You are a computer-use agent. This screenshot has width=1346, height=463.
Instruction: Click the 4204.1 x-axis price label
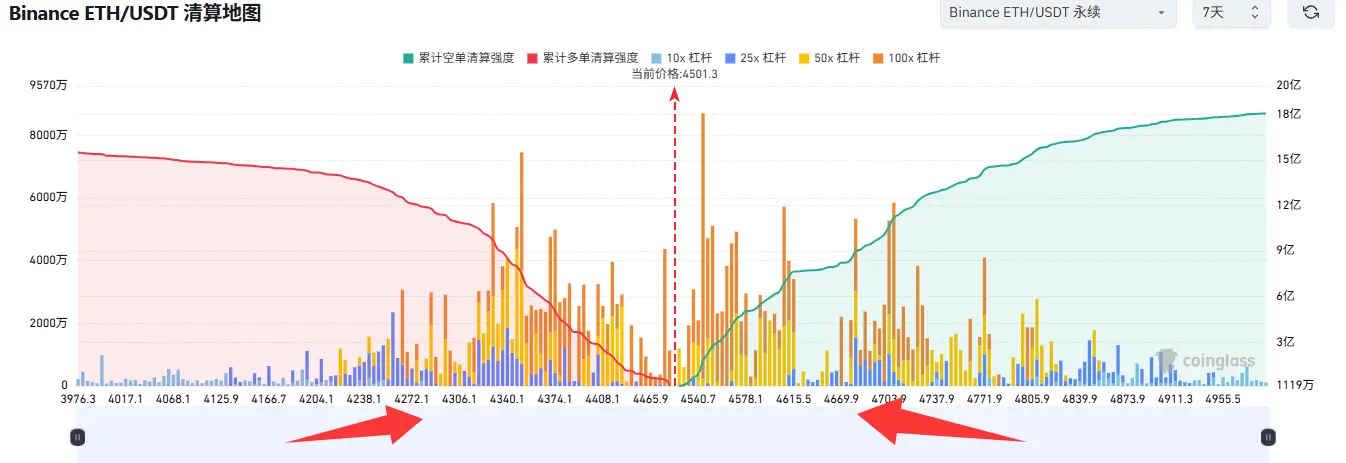click(316, 399)
